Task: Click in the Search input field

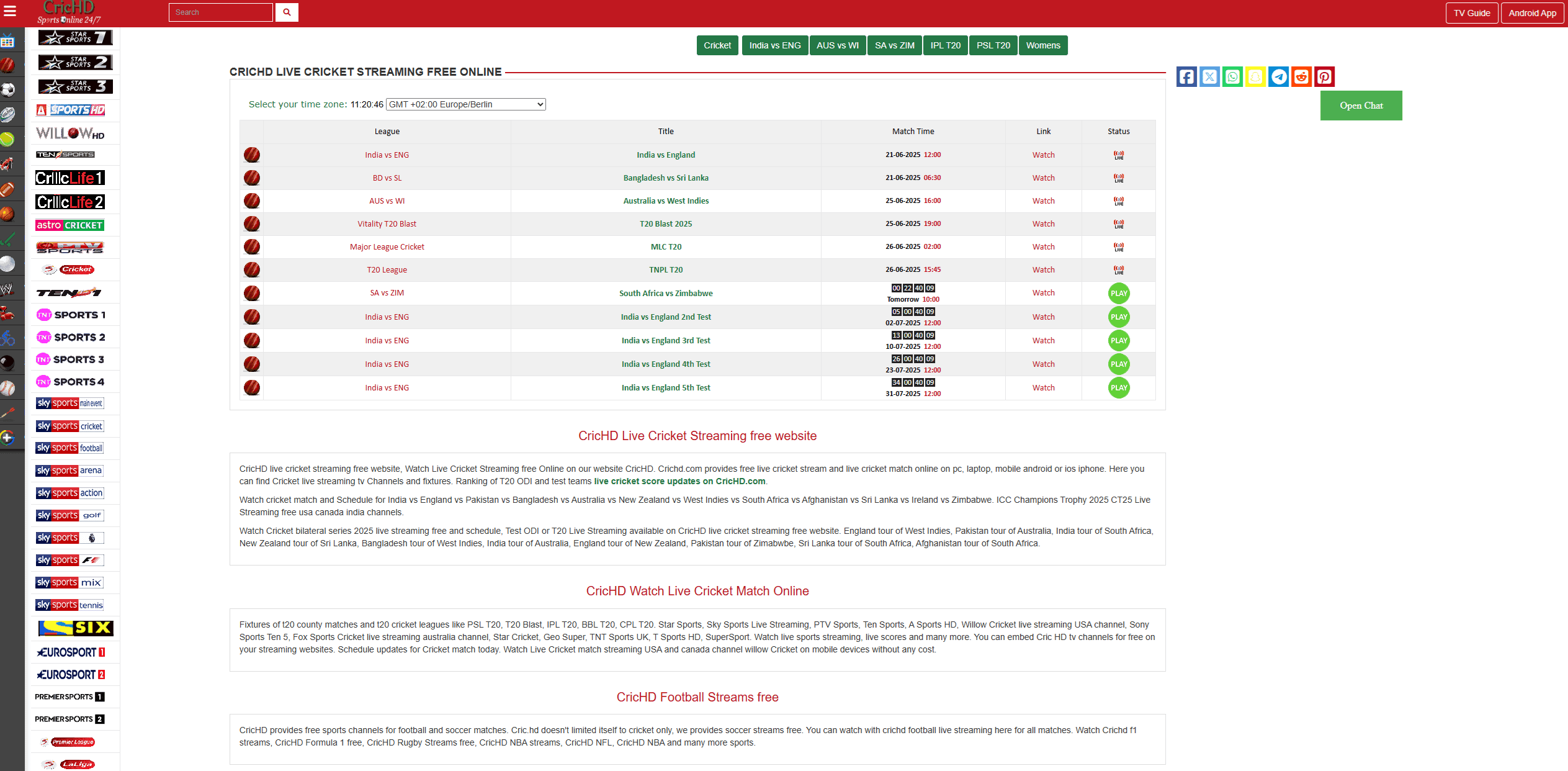Action: click(221, 12)
